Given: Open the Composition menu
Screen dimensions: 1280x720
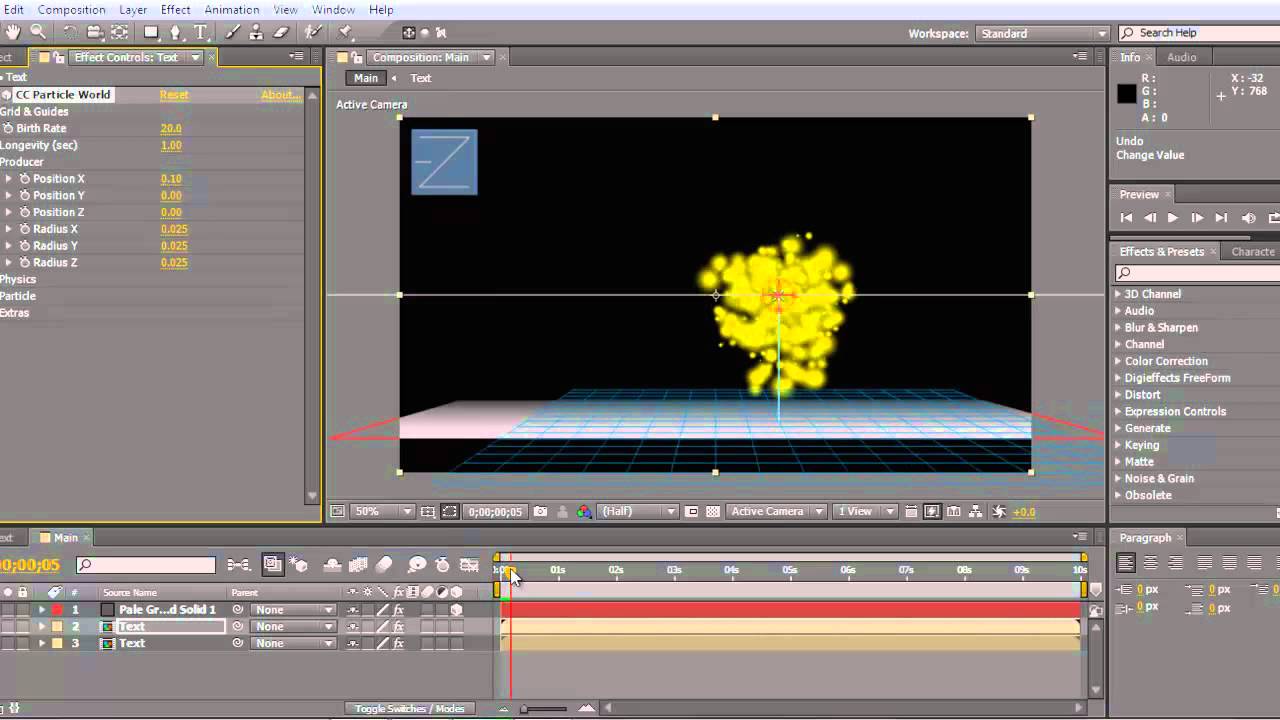Looking at the screenshot, I should [71, 10].
